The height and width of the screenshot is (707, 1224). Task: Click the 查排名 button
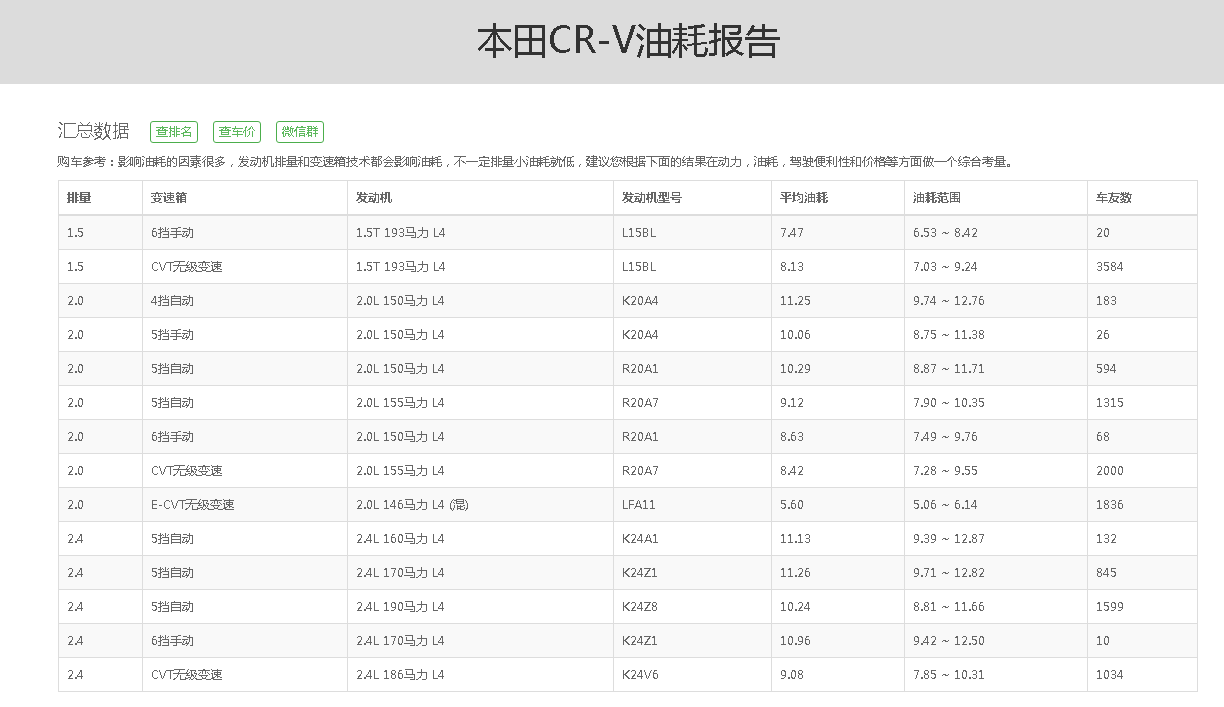[174, 132]
